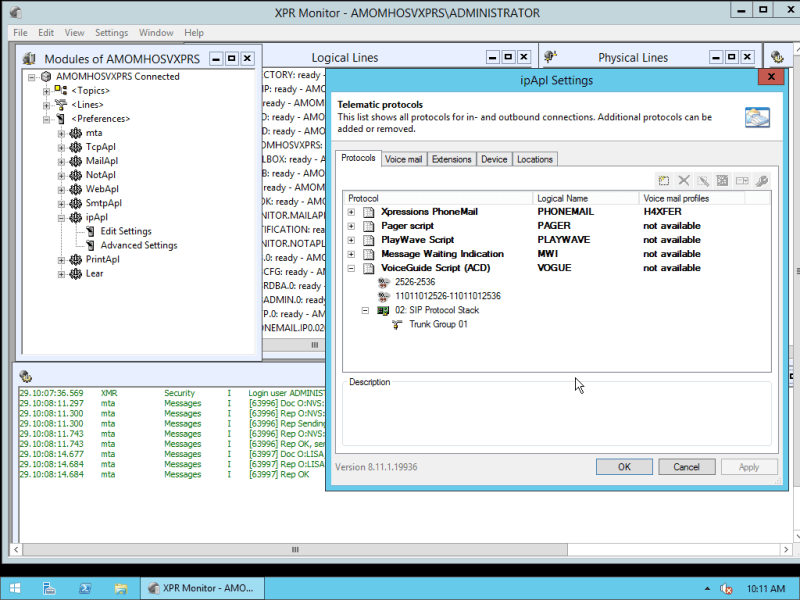800x600 pixels.
Task: Open File Explorer from the taskbar
Action: (120, 588)
